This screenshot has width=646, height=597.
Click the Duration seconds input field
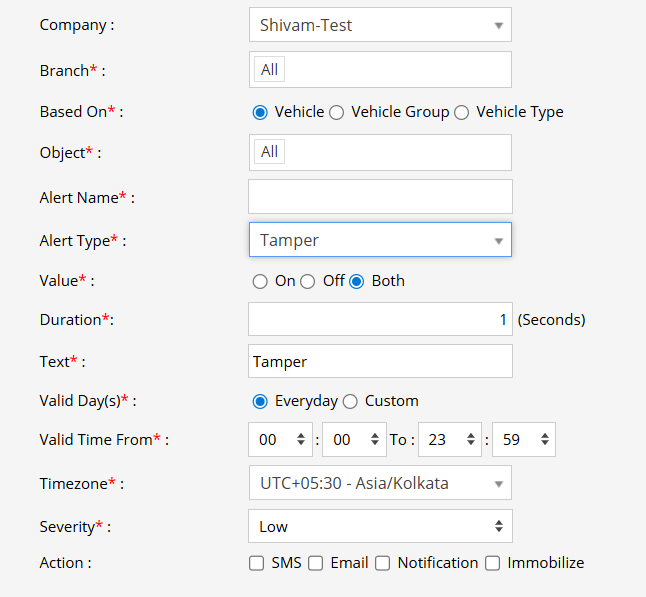tap(379, 320)
